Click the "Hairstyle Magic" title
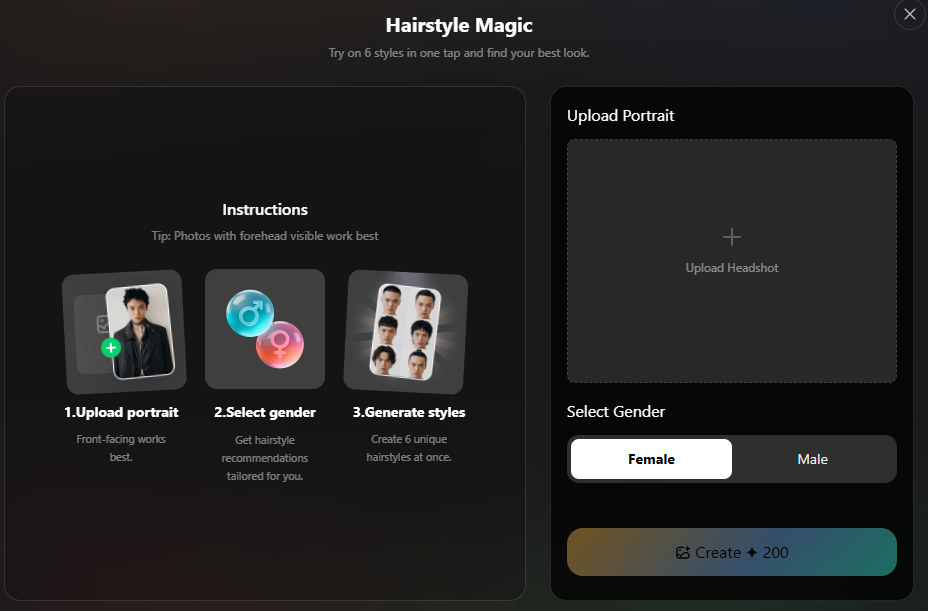This screenshot has height=611, width=928. [x=459, y=26]
